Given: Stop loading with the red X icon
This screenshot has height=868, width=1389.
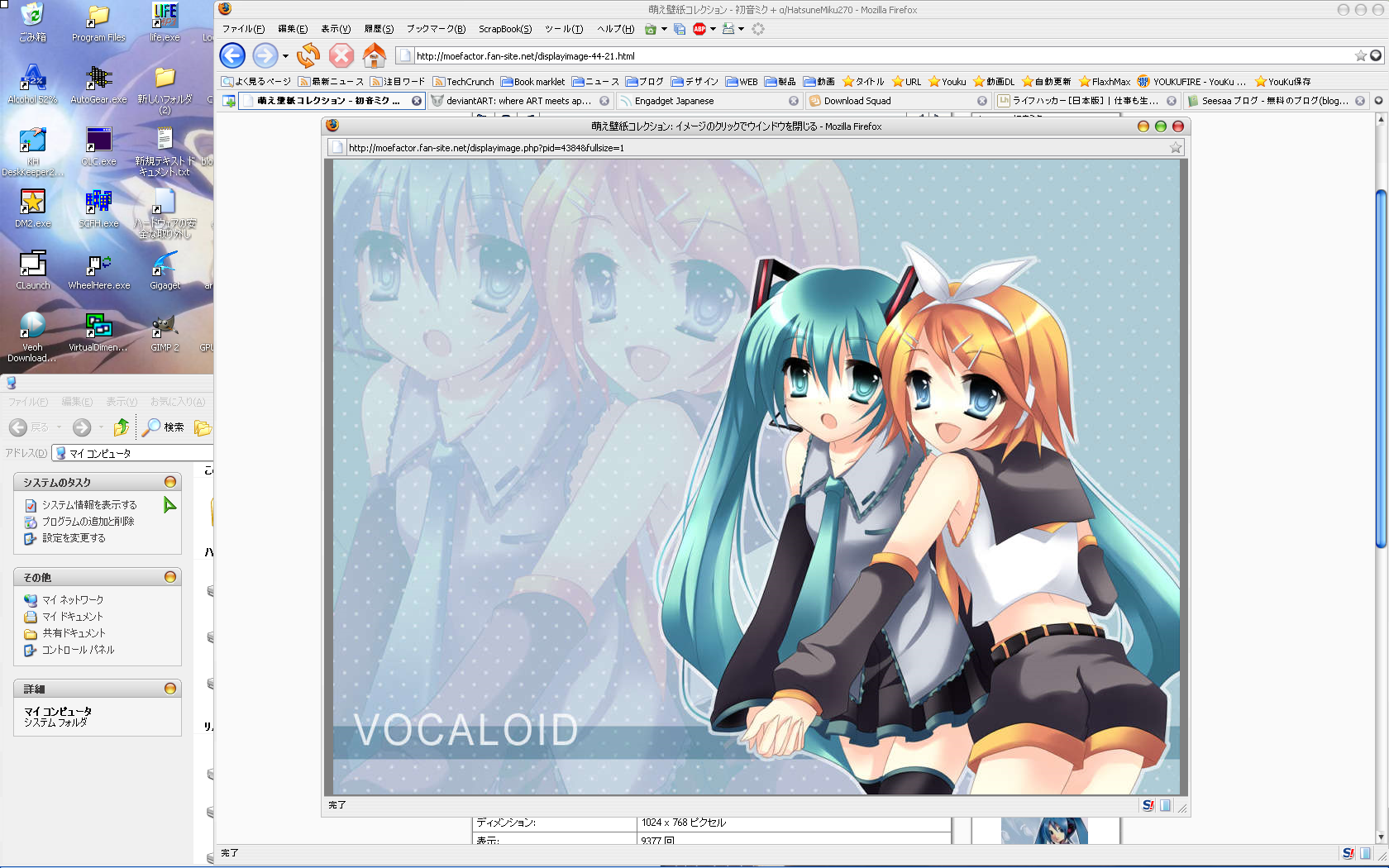Looking at the screenshot, I should (x=341, y=55).
